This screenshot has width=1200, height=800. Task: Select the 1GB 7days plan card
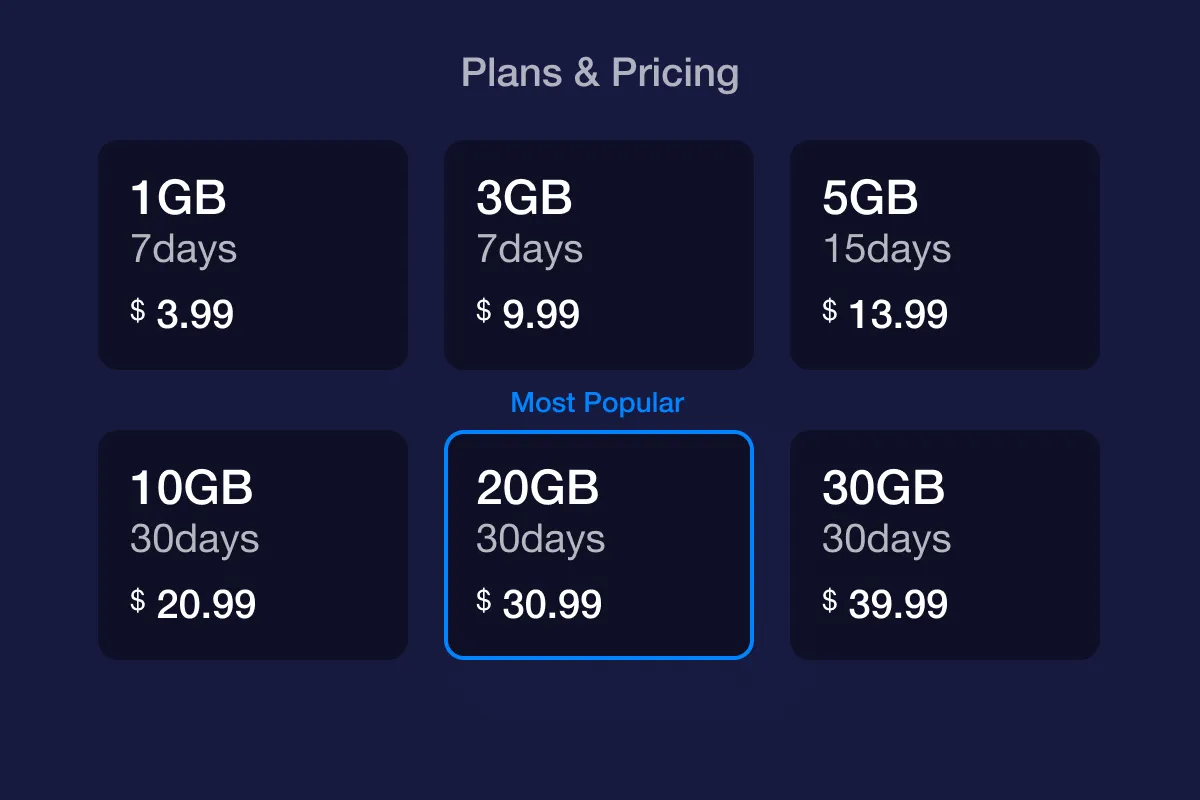(x=252, y=255)
